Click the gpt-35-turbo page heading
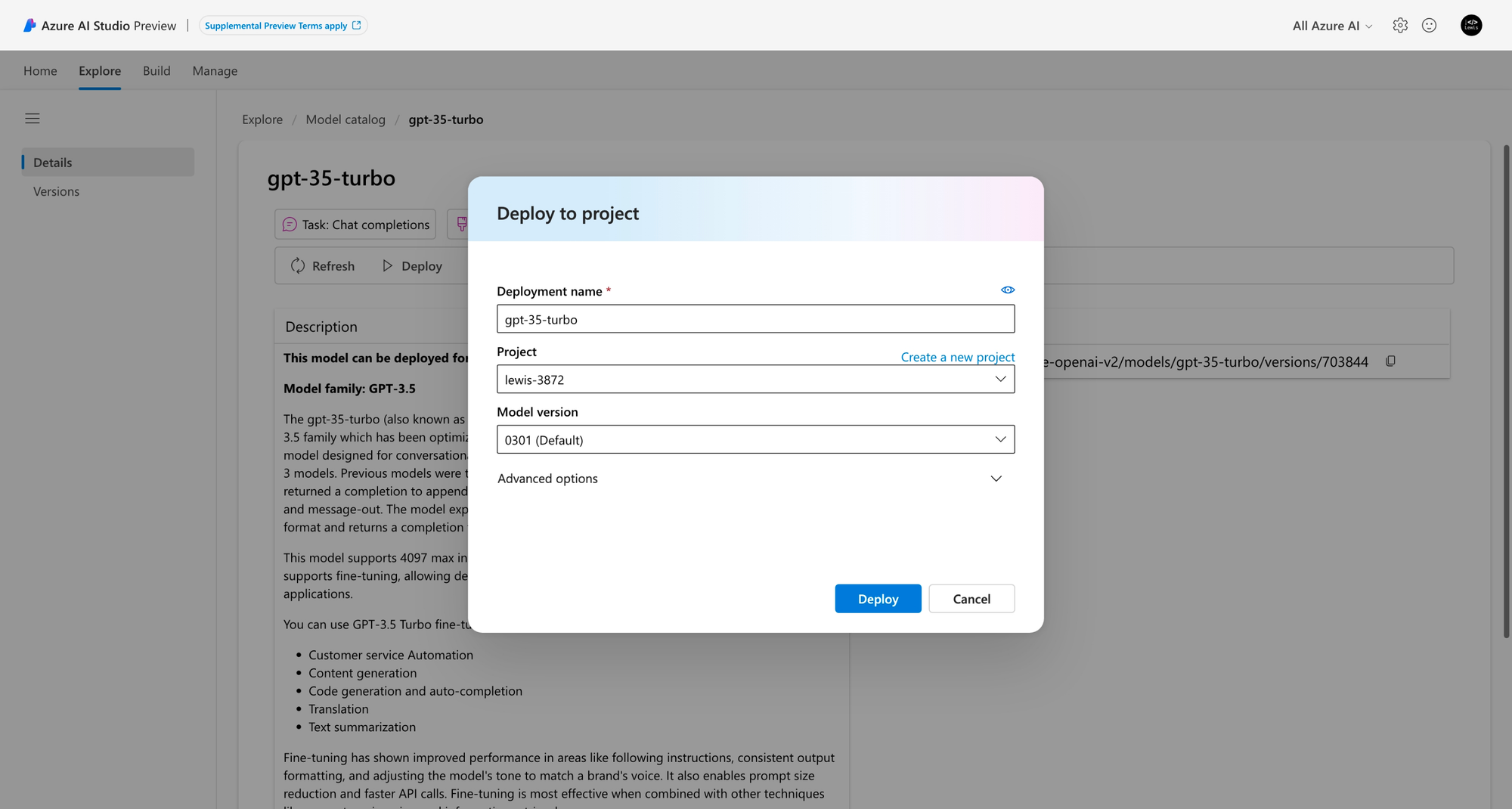 click(331, 178)
